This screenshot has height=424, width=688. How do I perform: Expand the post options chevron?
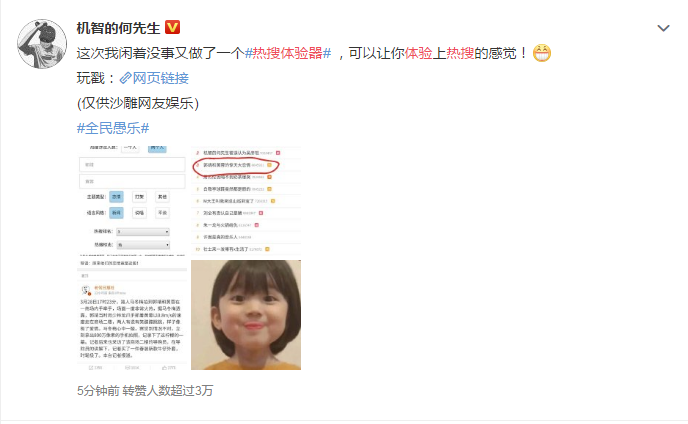tap(663, 28)
